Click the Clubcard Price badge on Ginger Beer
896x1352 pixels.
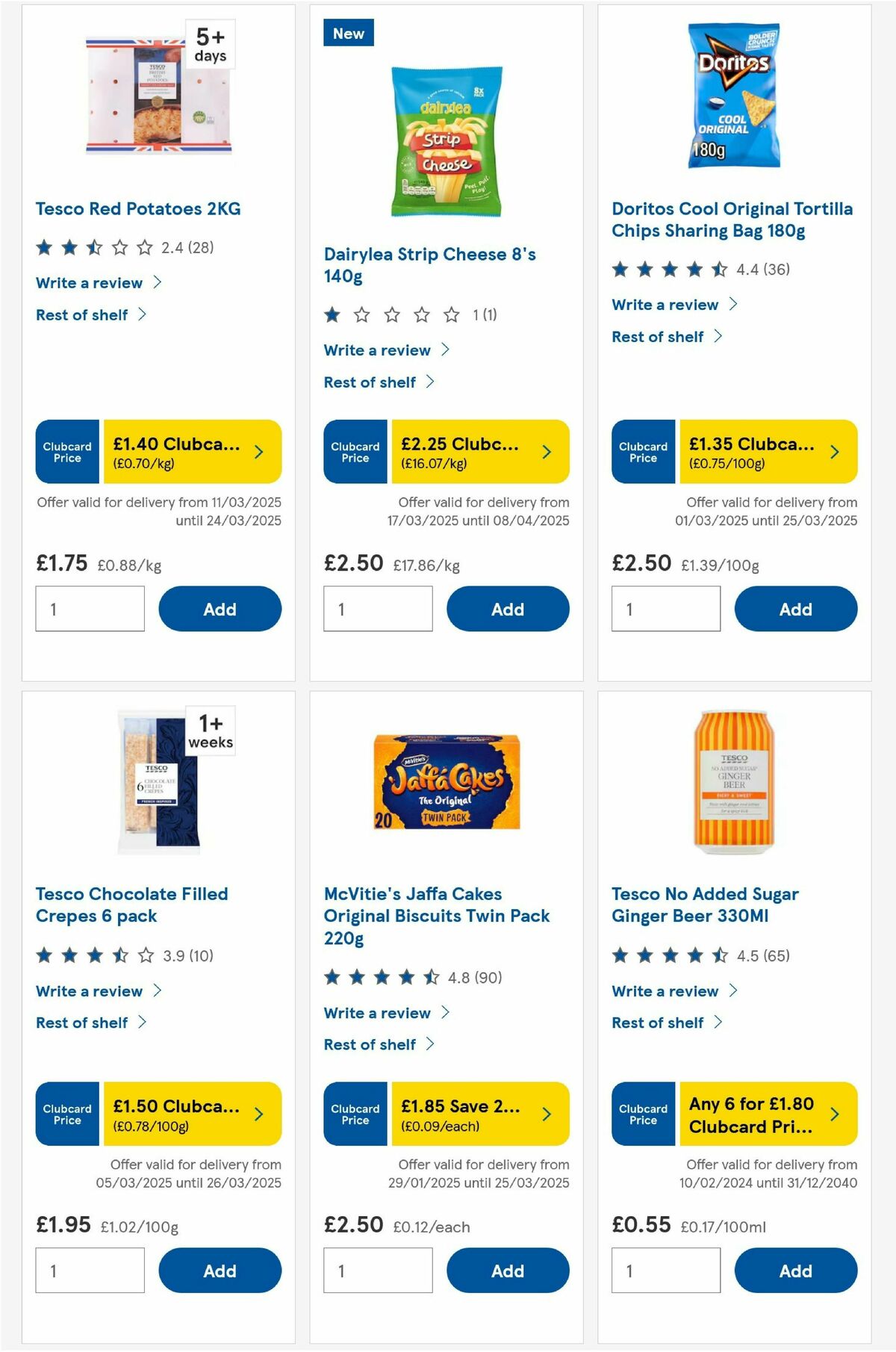click(643, 1114)
